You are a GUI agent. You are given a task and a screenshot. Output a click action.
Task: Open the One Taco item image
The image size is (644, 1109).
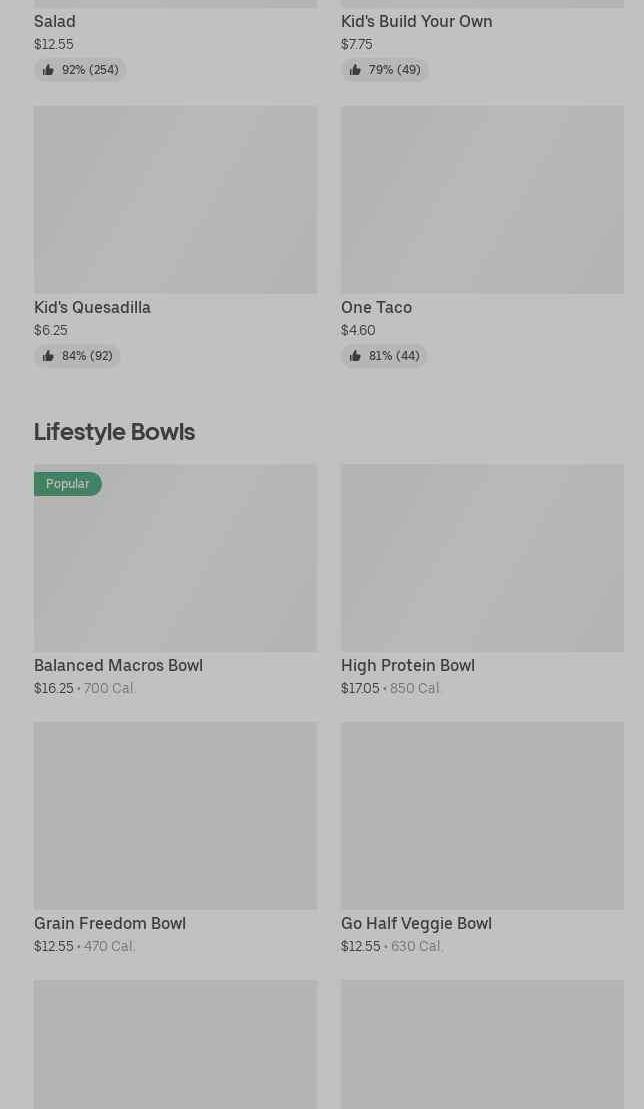coord(482,200)
